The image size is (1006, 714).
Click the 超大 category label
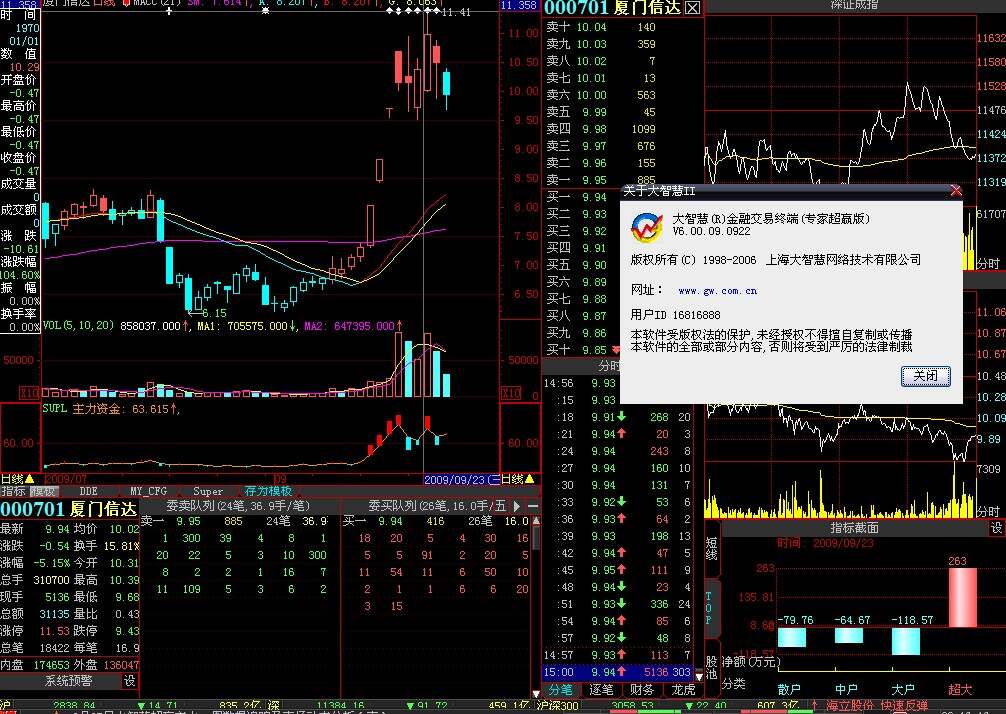(x=960, y=690)
